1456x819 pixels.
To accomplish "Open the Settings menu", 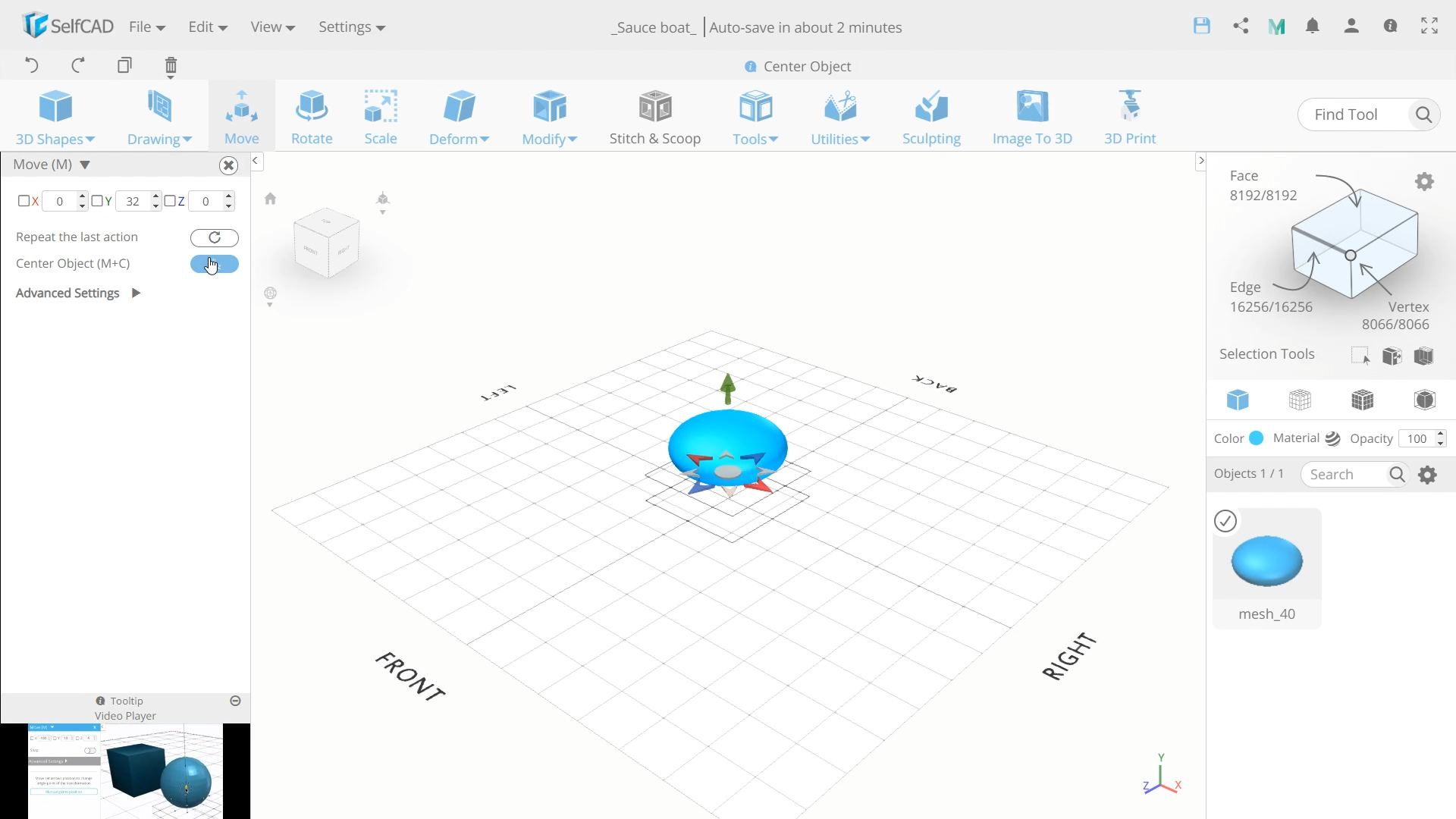I will (352, 27).
